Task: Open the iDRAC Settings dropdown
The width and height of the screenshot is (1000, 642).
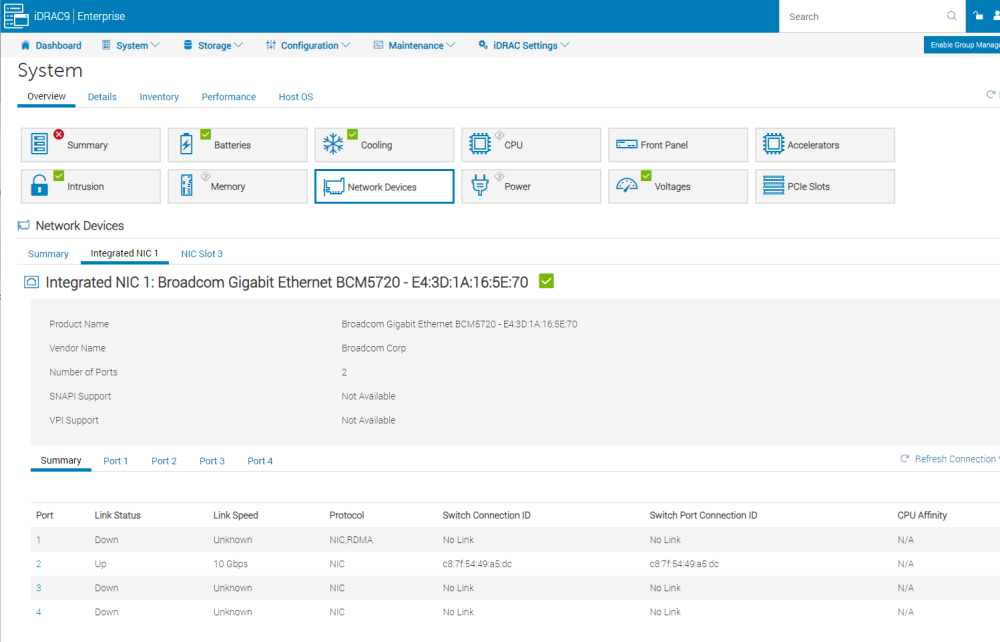Action: pyautogui.click(x=524, y=45)
